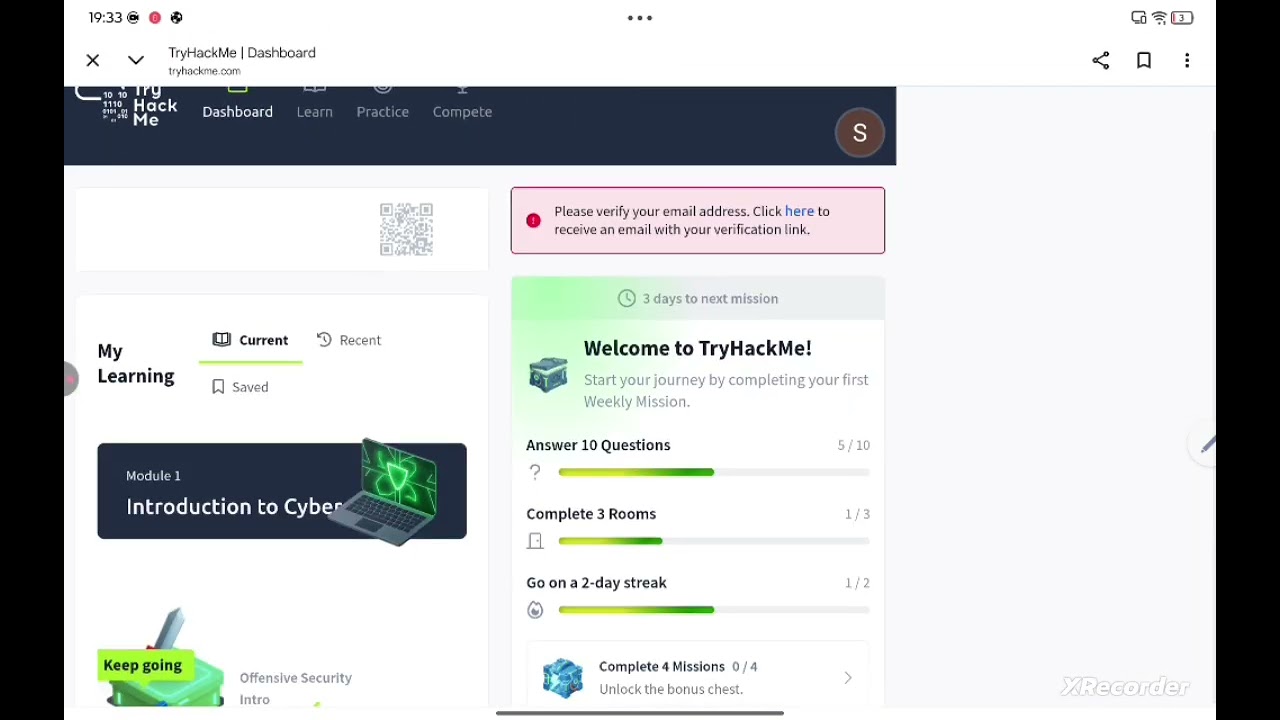Open the browser three-dot overflow menu
Screen dimensions: 1280x720
point(1187,61)
